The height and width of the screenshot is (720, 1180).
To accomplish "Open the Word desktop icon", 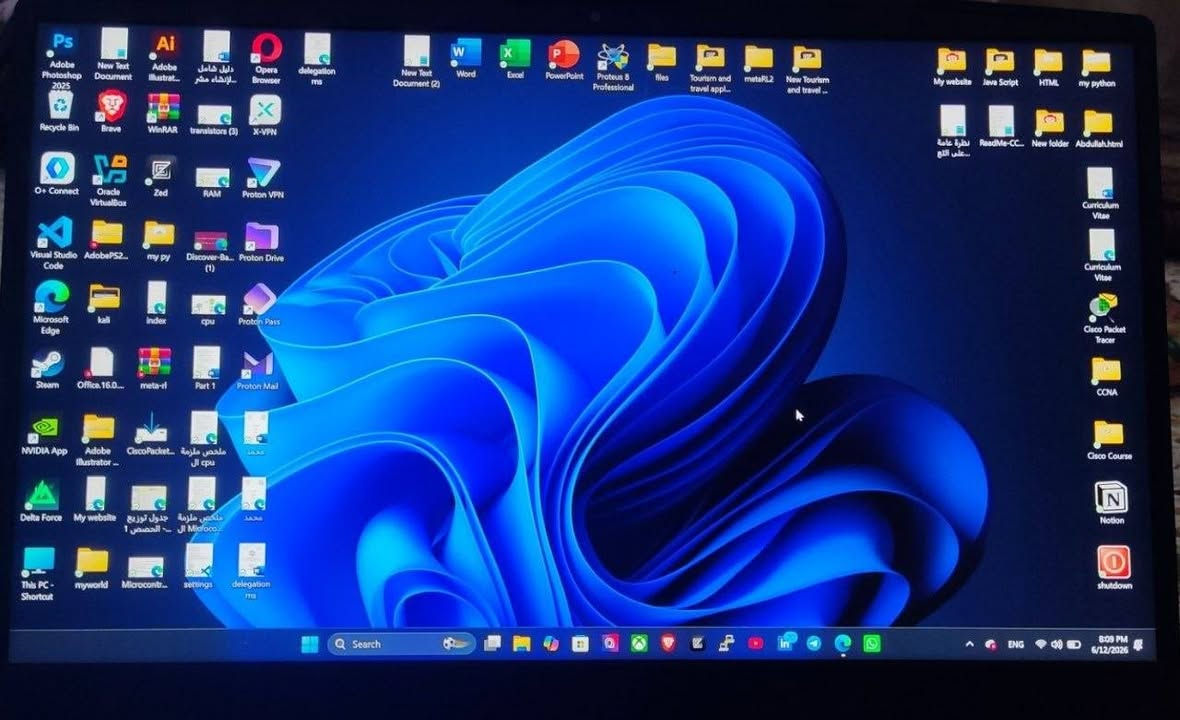I will pos(466,59).
